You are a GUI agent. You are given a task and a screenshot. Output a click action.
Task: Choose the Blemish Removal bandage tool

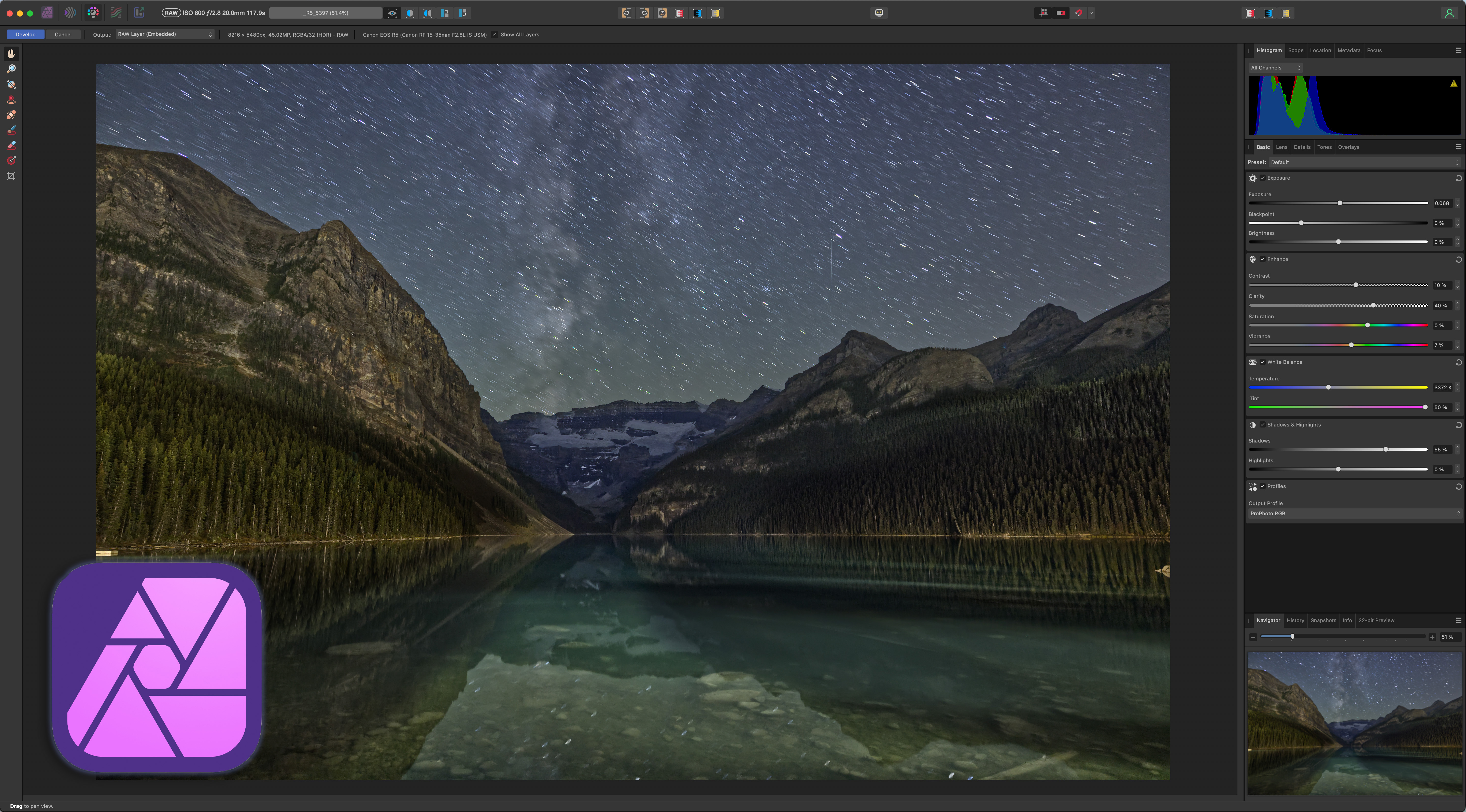click(x=11, y=115)
